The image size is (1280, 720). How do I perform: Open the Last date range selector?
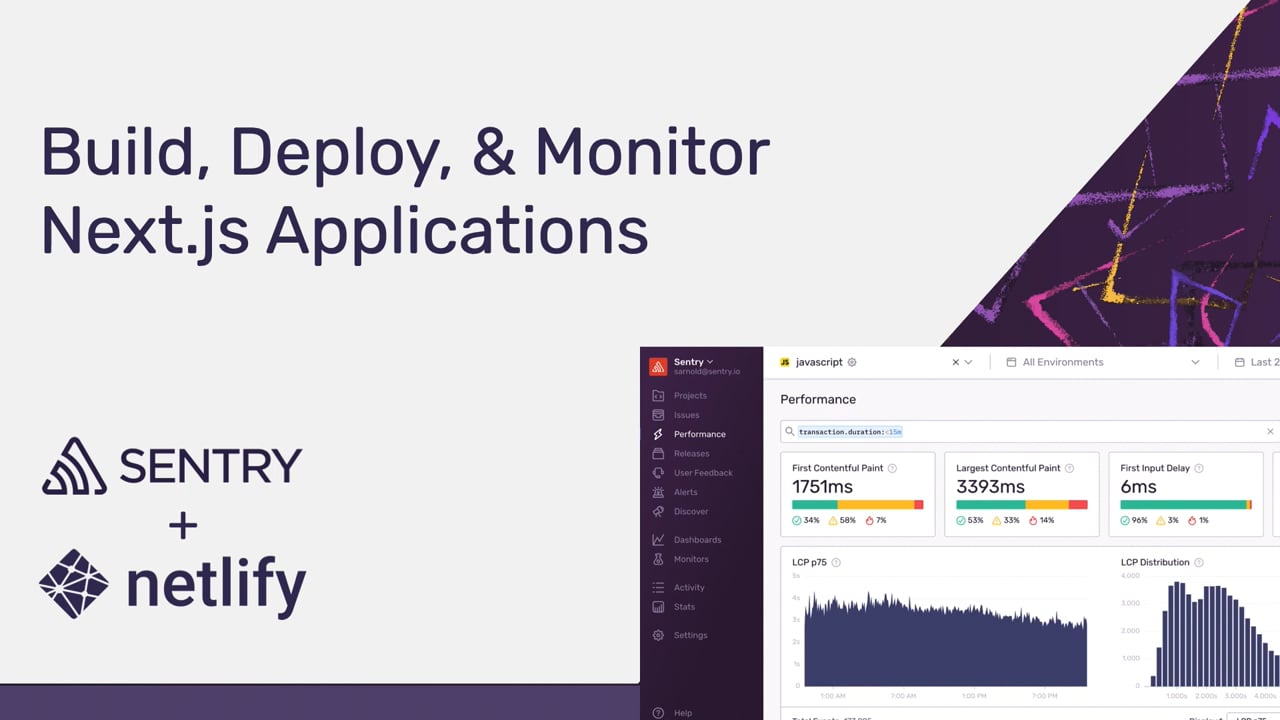coord(1255,362)
